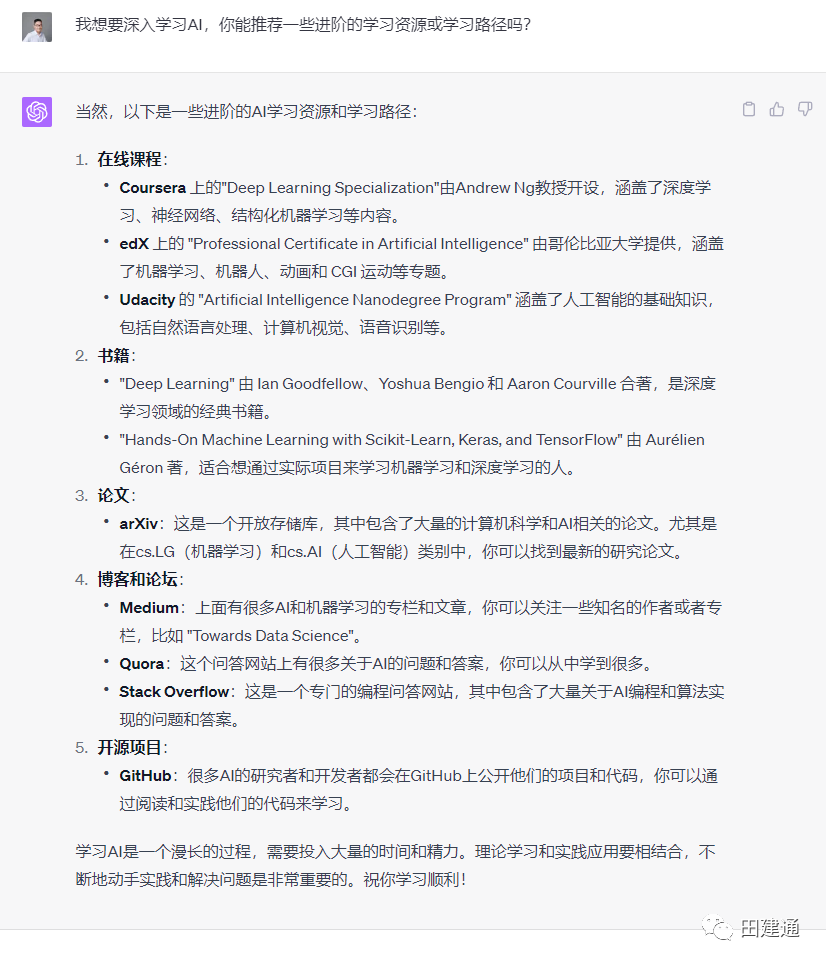Copy the ChatGPT response with clipboard icon
The width and height of the screenshot is (826, 964).
(749, 110)
